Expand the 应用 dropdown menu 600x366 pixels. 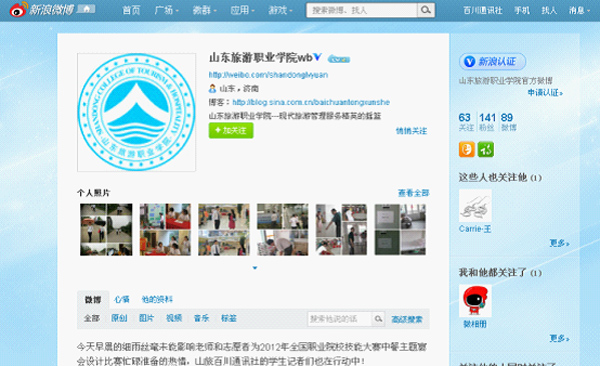click(242, 10)
